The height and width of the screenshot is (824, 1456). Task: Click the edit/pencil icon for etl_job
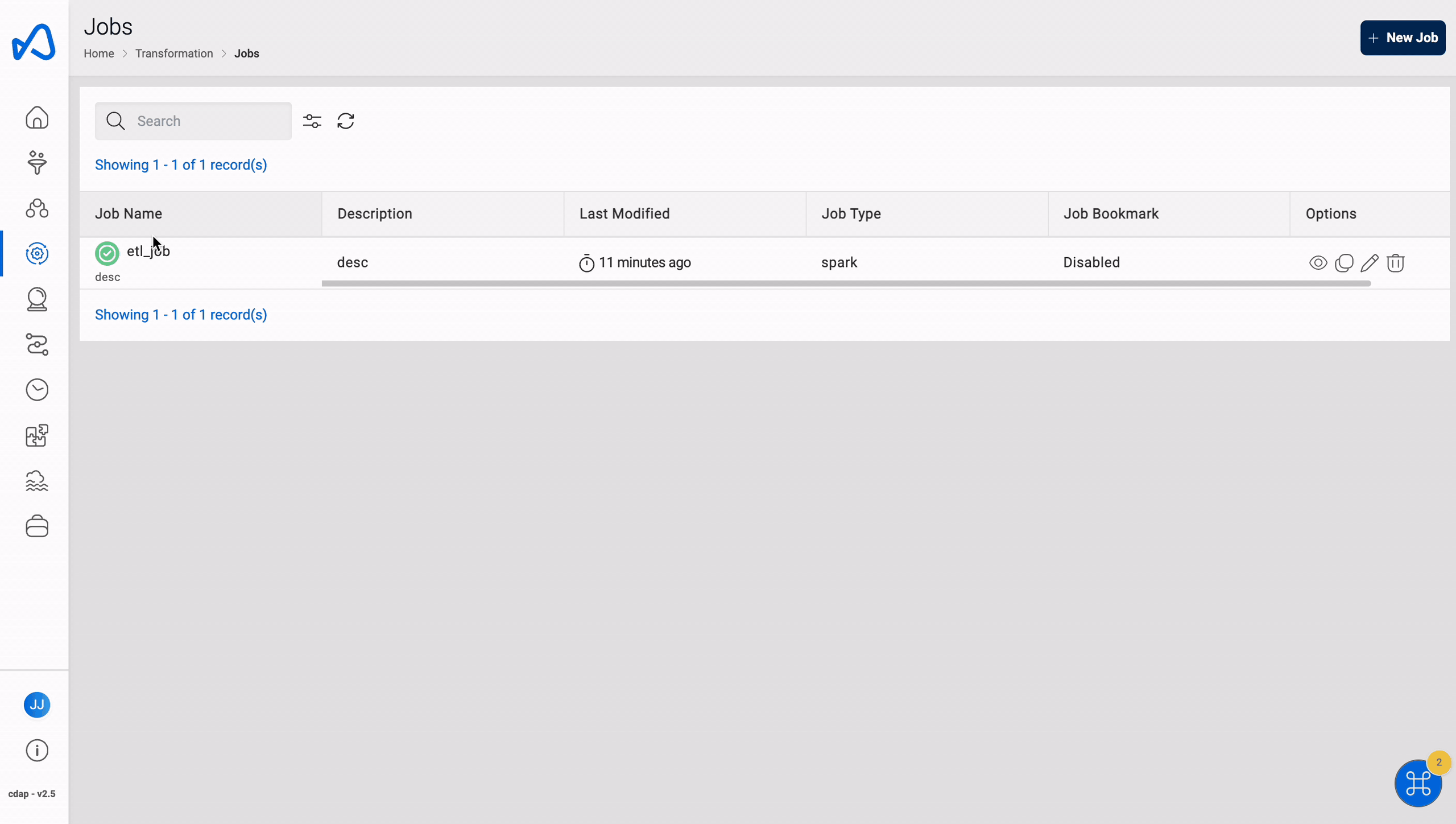1370,262
